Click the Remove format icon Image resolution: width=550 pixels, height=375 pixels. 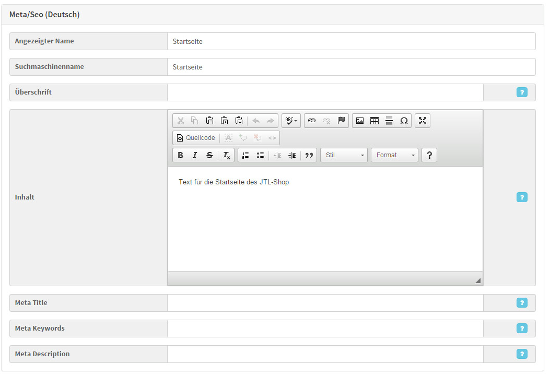pos(227,155)
